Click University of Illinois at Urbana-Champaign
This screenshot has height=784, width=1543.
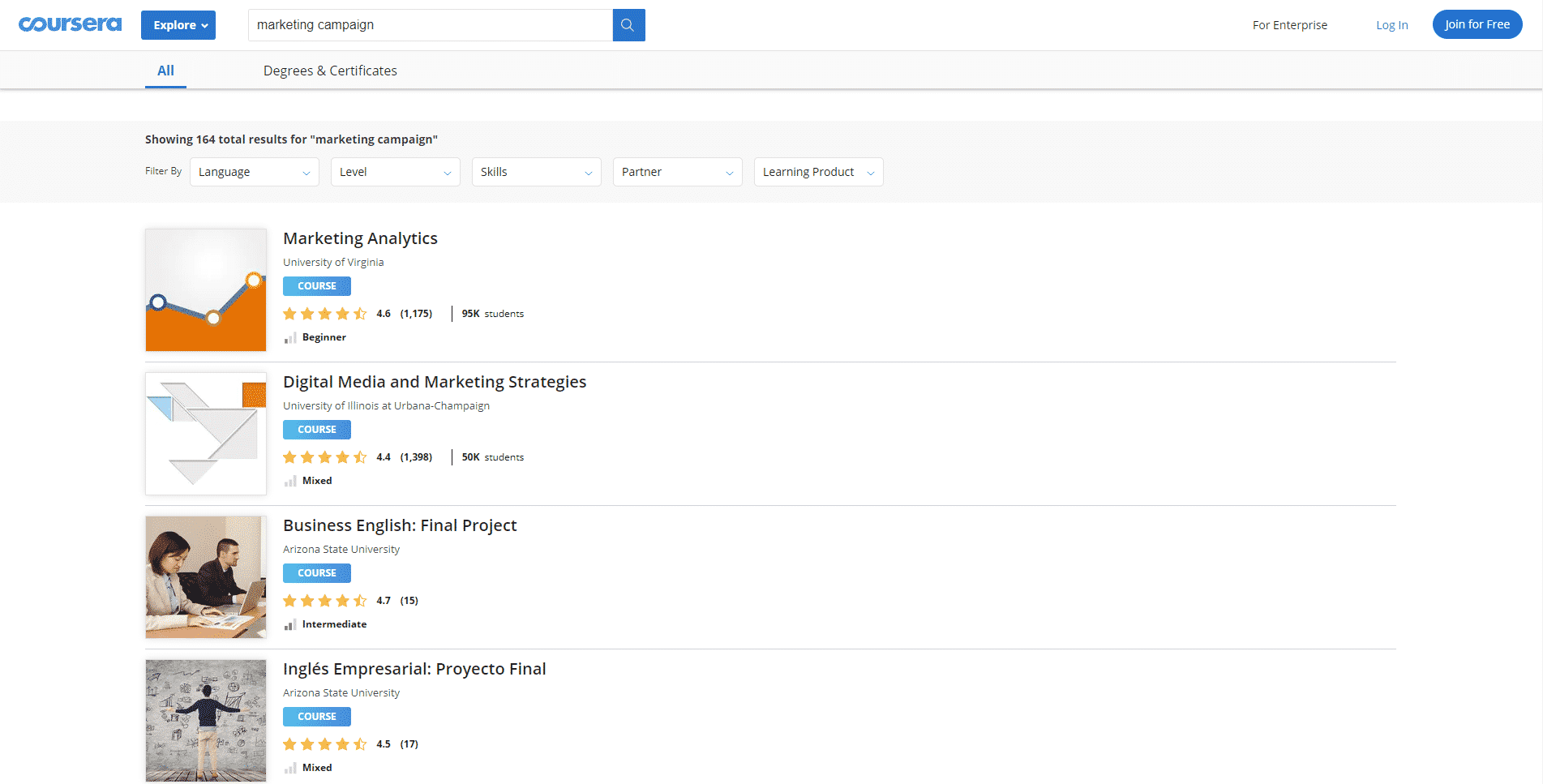[x=386, y=406]
